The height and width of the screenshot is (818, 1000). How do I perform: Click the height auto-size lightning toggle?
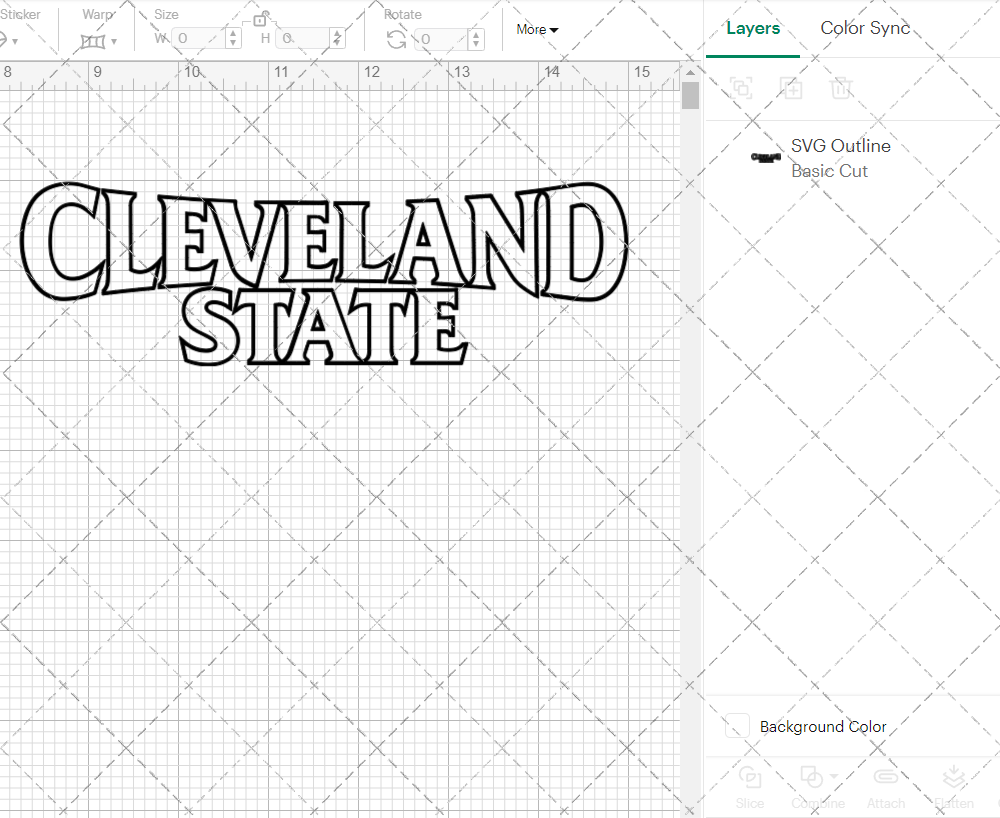click(x=339, y=38)
